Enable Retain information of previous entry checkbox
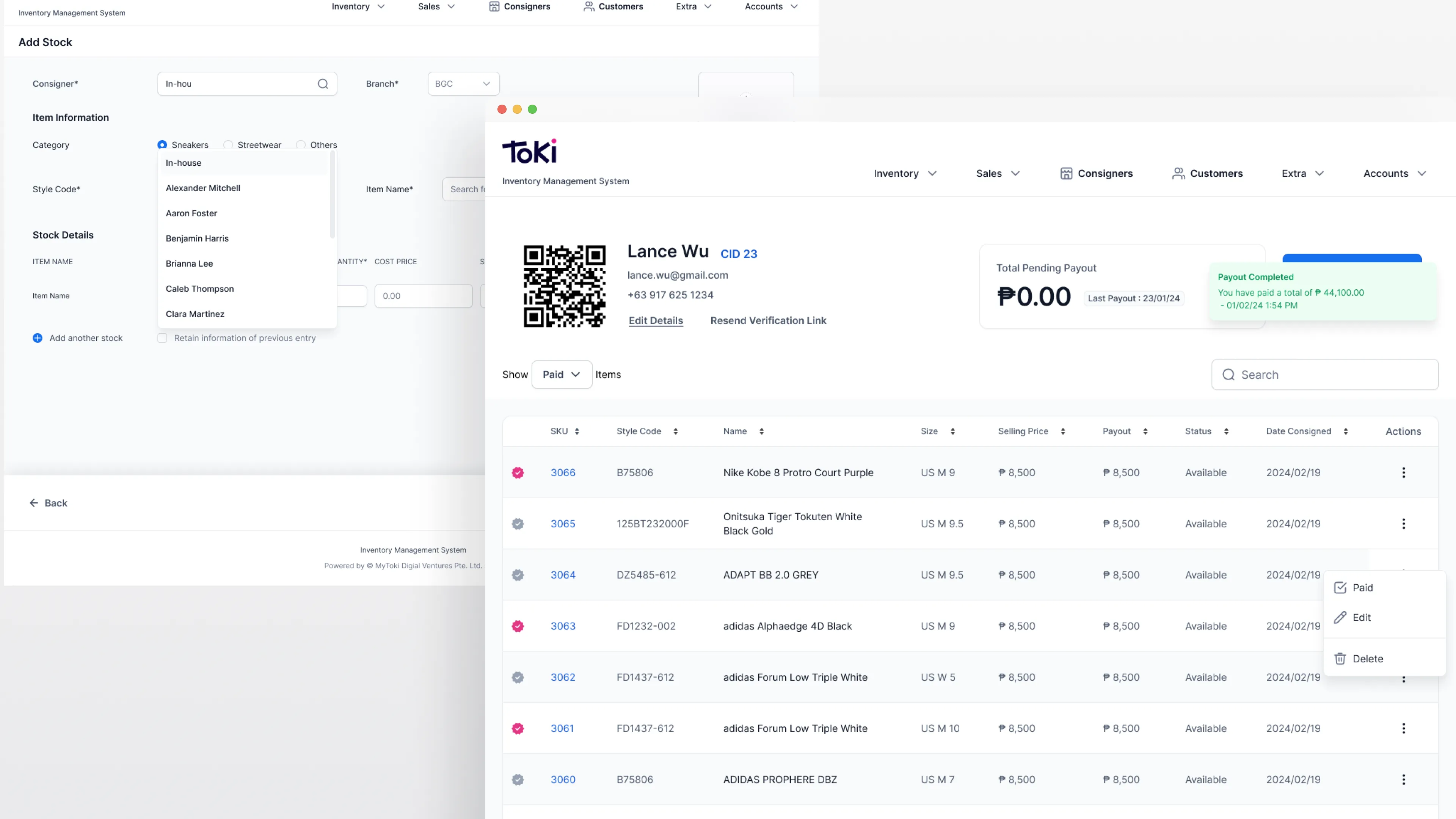This screenshot has height=819, width=1456. coord(163,338)
